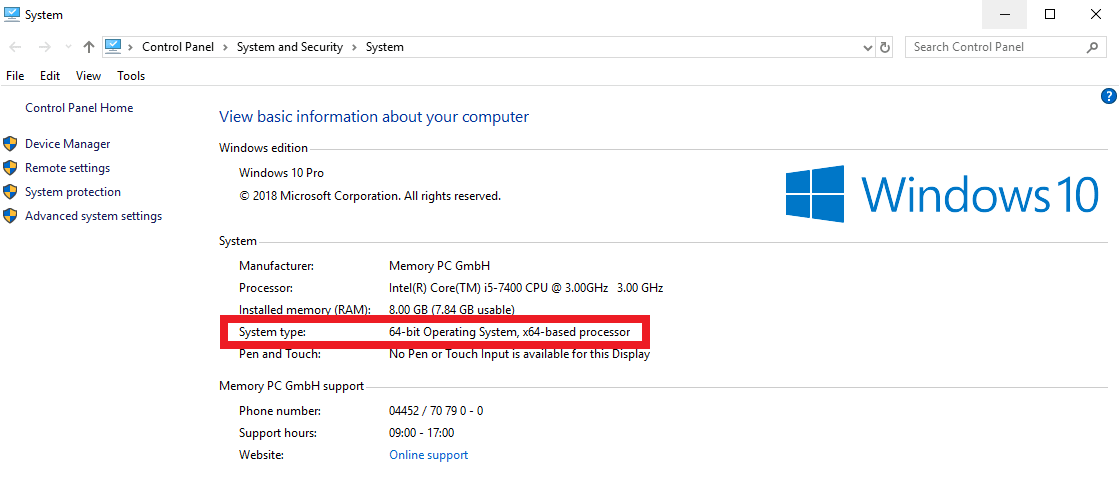The width and height of the screenshot is (1119, 481).
Task: Open the help question mark icon
Action: click(1108, 96)
